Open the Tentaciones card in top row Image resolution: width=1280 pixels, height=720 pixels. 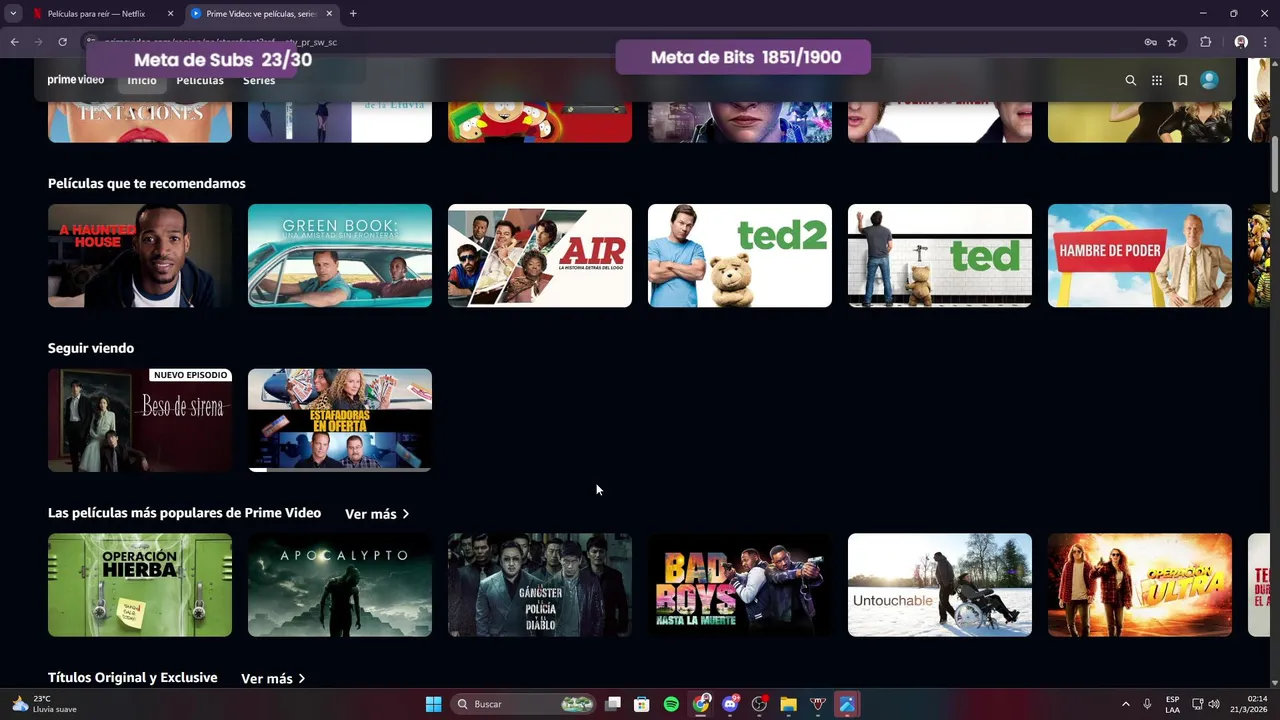pyautogui.click(x=140, y=120)
